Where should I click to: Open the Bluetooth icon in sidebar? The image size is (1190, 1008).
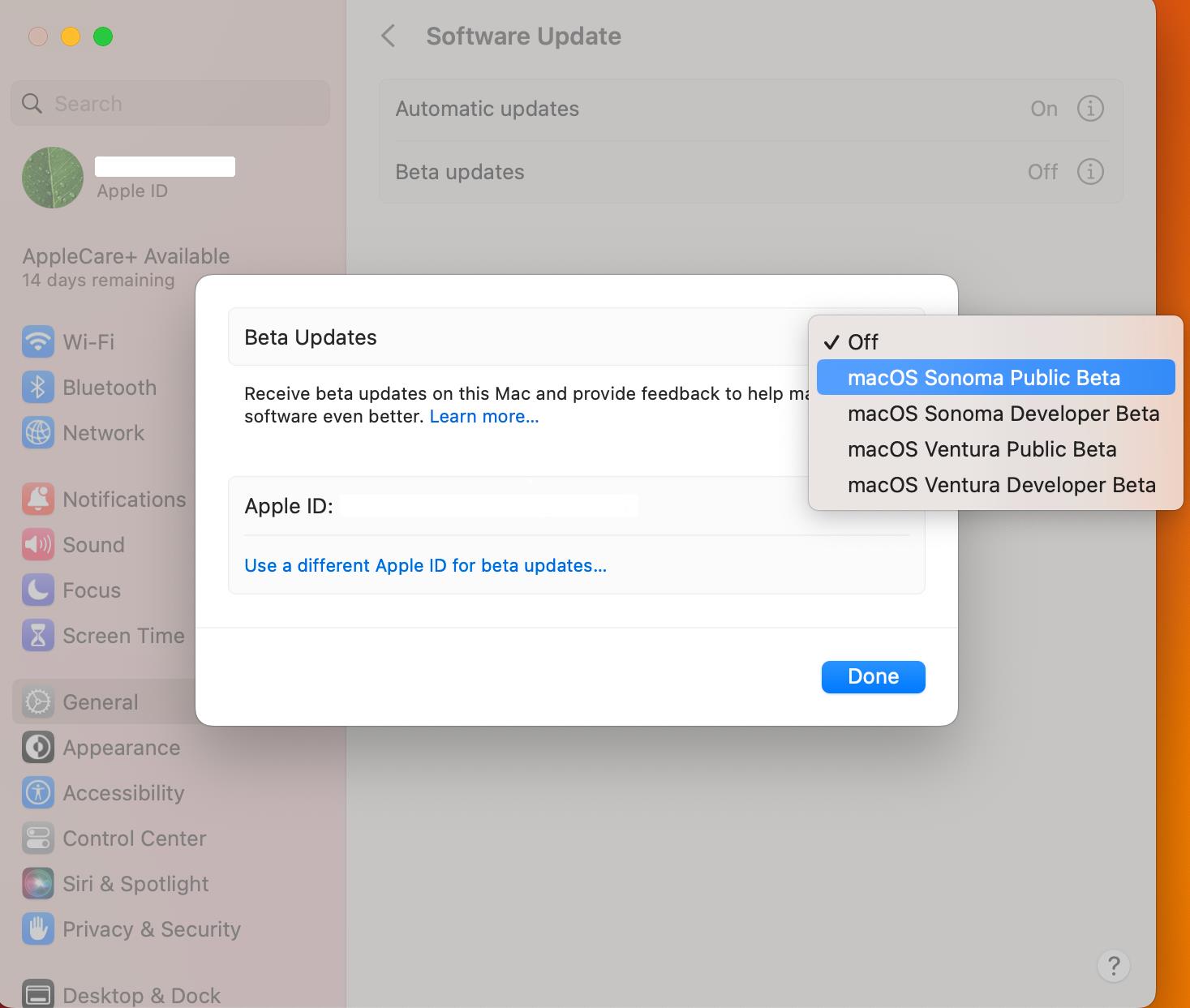coord(38,387)
